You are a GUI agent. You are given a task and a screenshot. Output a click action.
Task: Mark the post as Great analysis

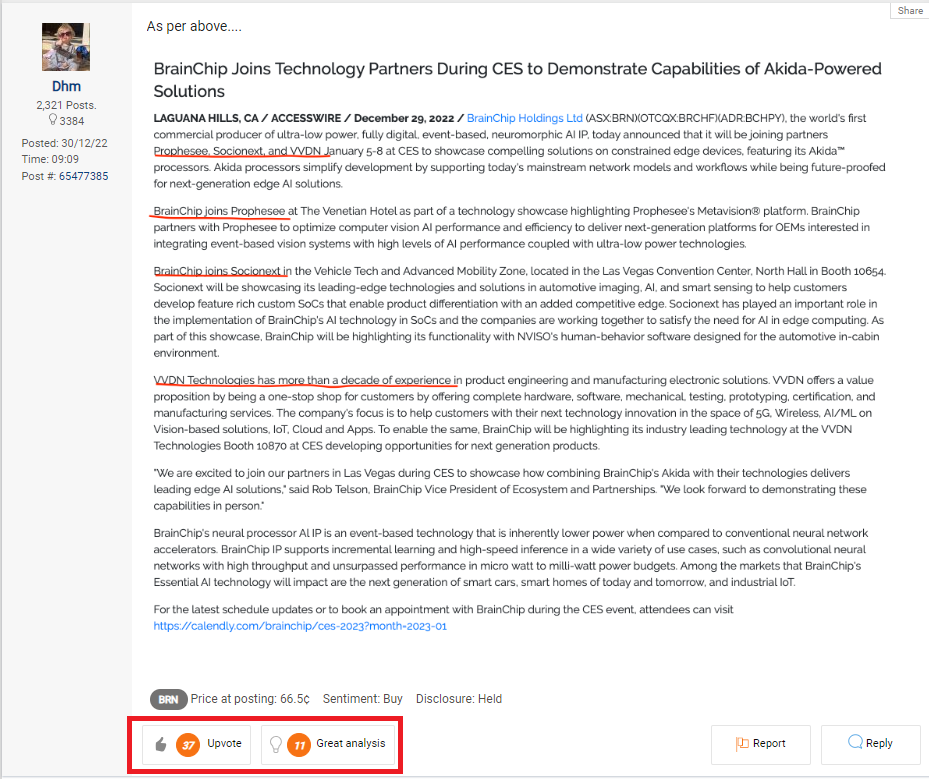tap(350, 743)
